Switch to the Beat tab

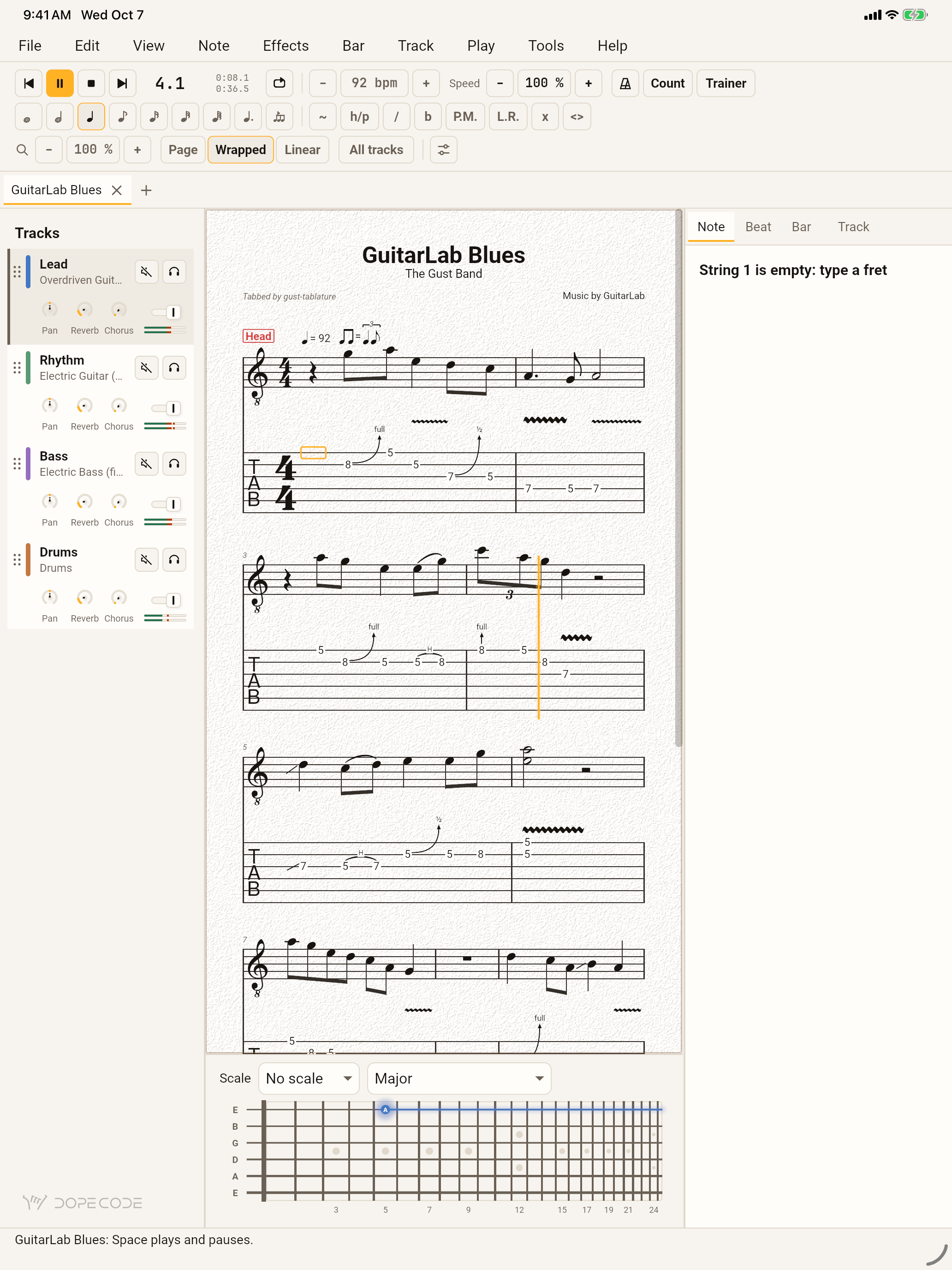(758, 227)
